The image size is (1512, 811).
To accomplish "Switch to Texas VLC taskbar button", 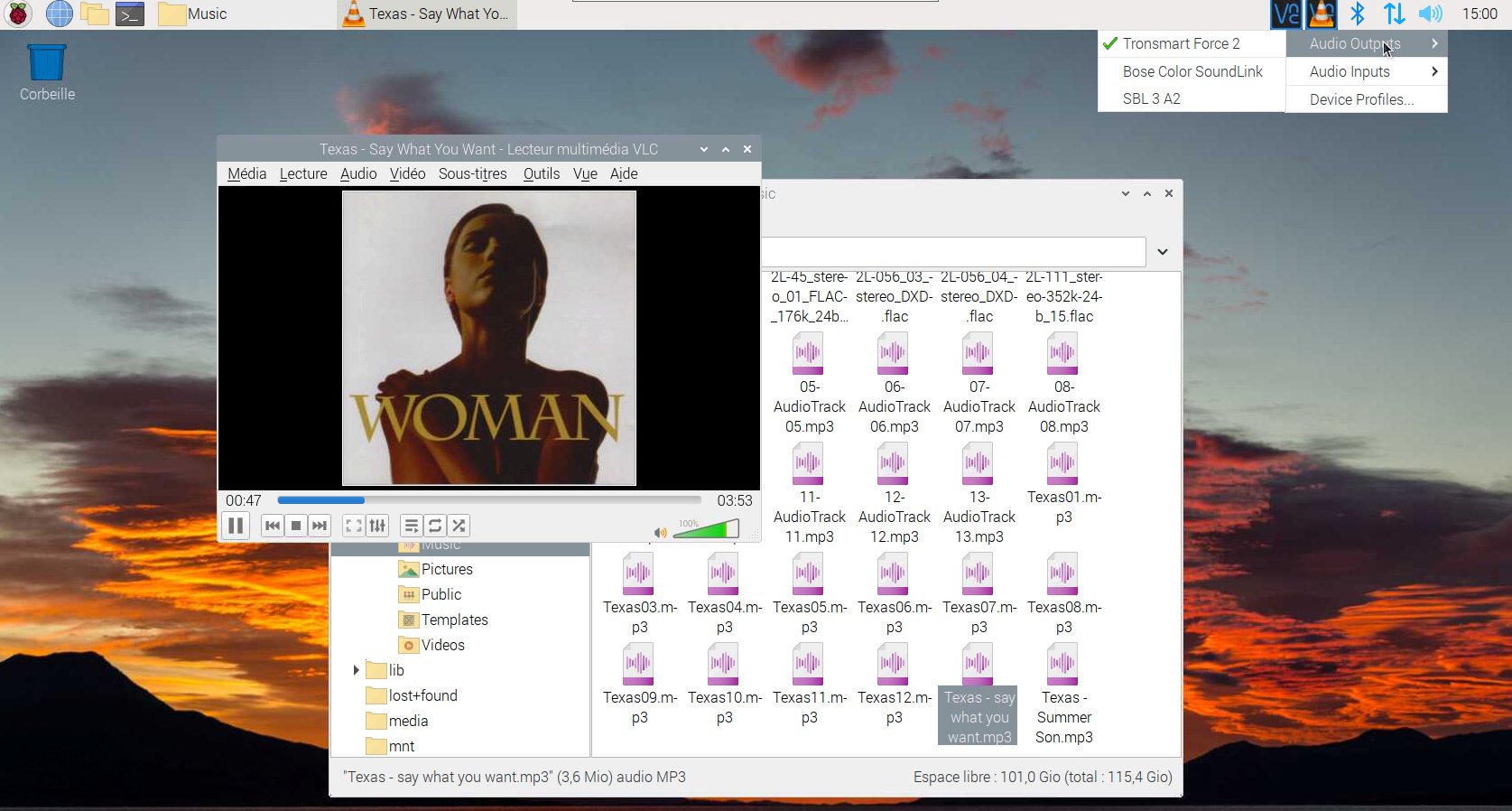I will coord(427,14).
